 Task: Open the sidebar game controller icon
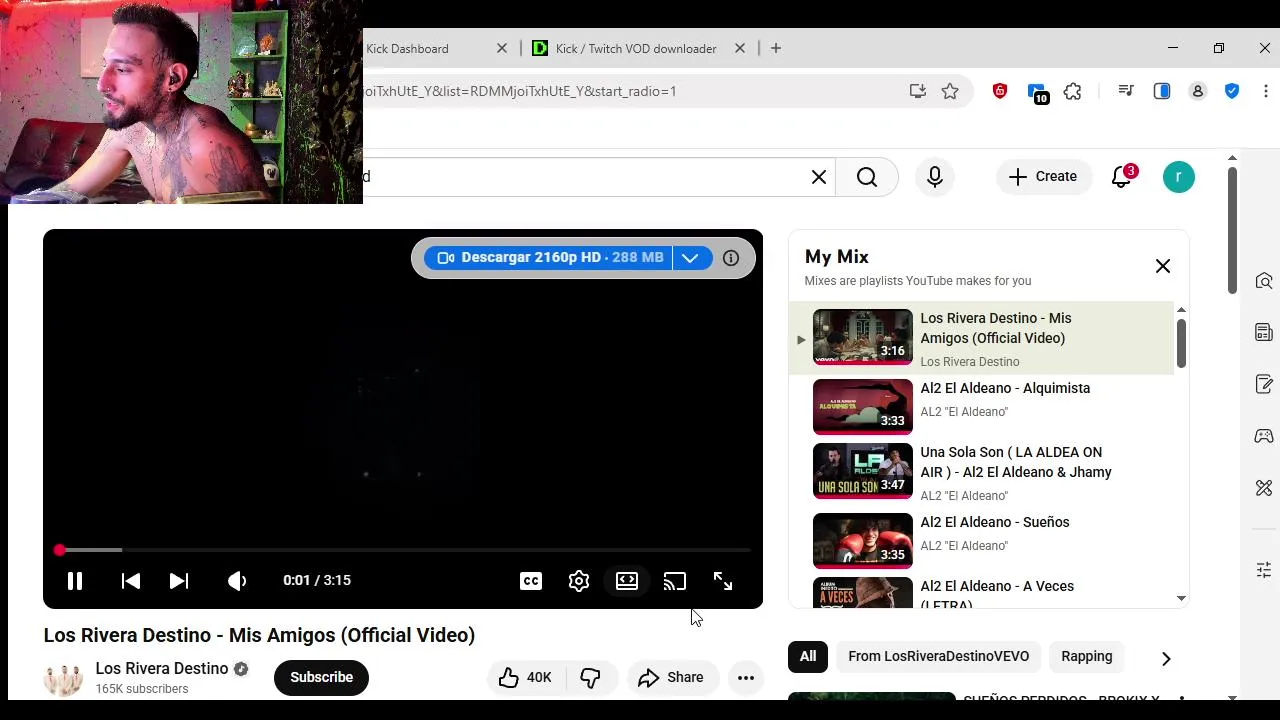[x=1264, y=436]
